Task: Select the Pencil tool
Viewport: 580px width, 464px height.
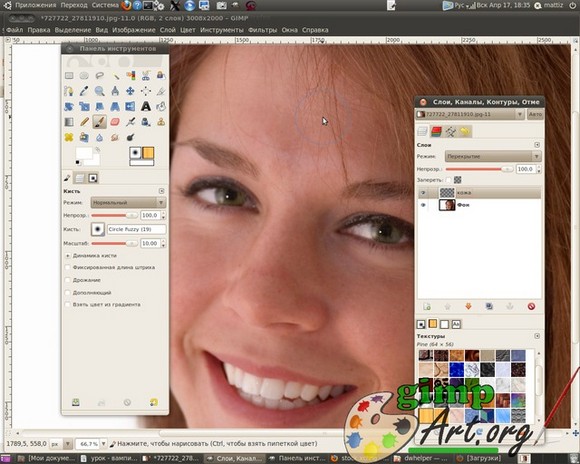Action: click(84, 122)
